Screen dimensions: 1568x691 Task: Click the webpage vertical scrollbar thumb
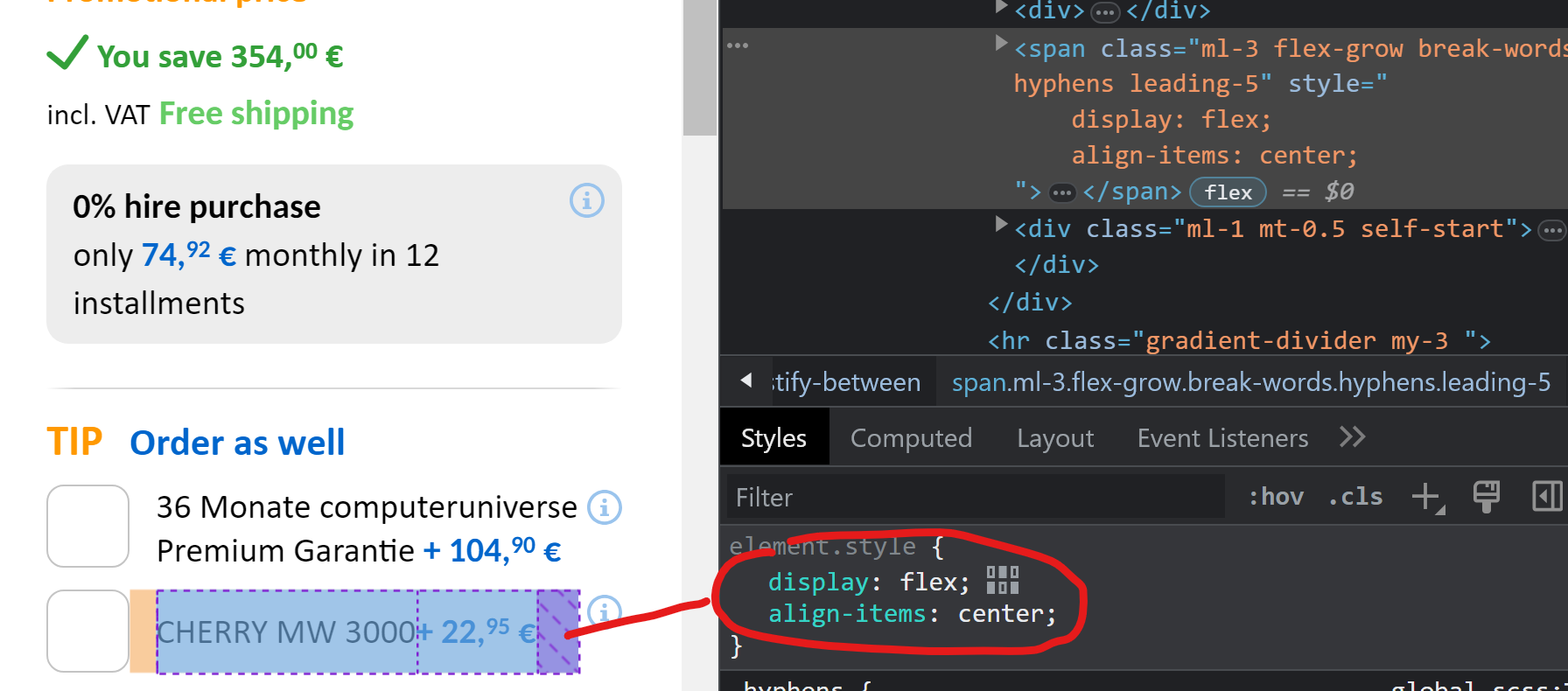700,67
